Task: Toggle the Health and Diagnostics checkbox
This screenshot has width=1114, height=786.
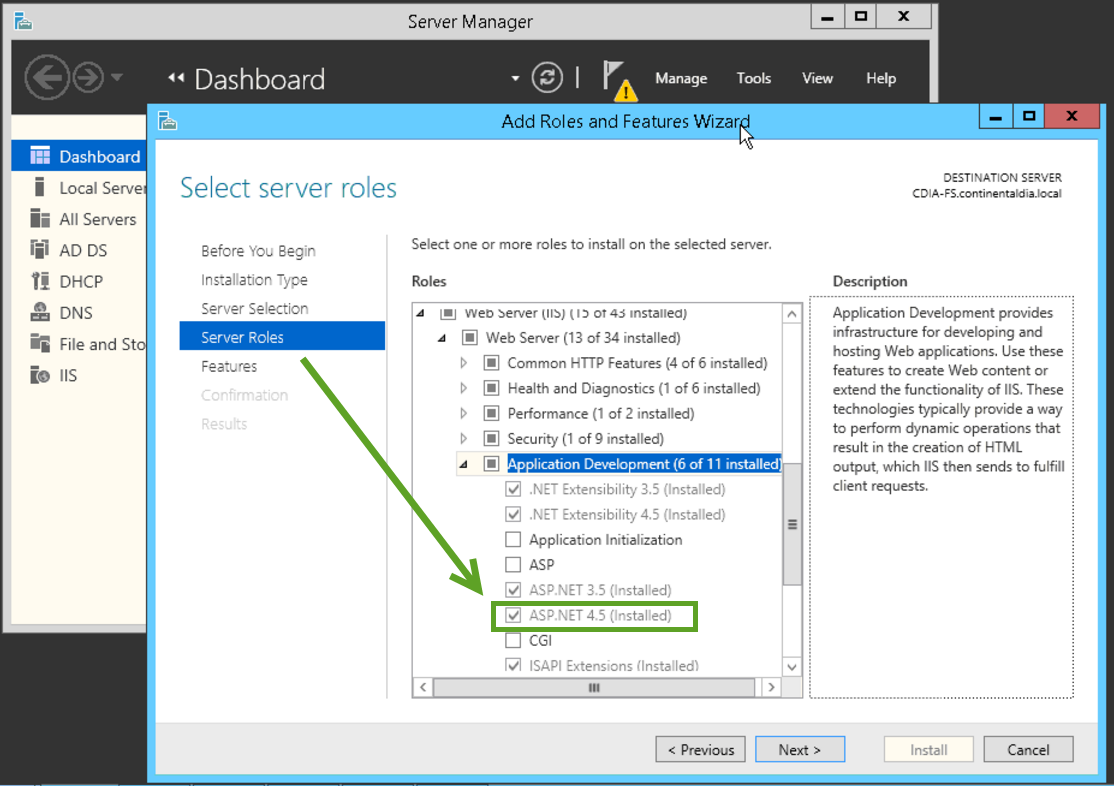Action: coord(491,388)
